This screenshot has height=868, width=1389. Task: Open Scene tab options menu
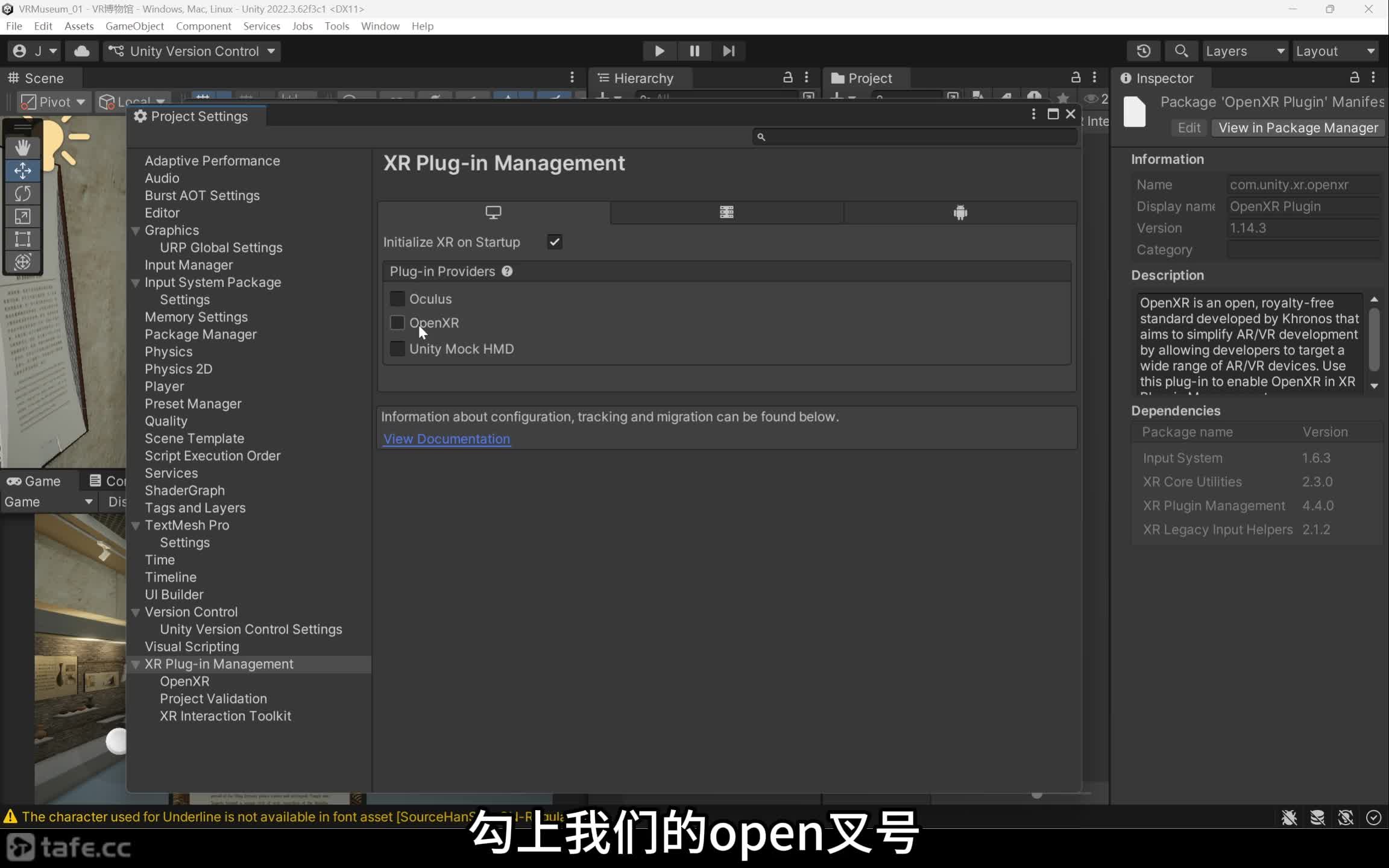point(572,78)
